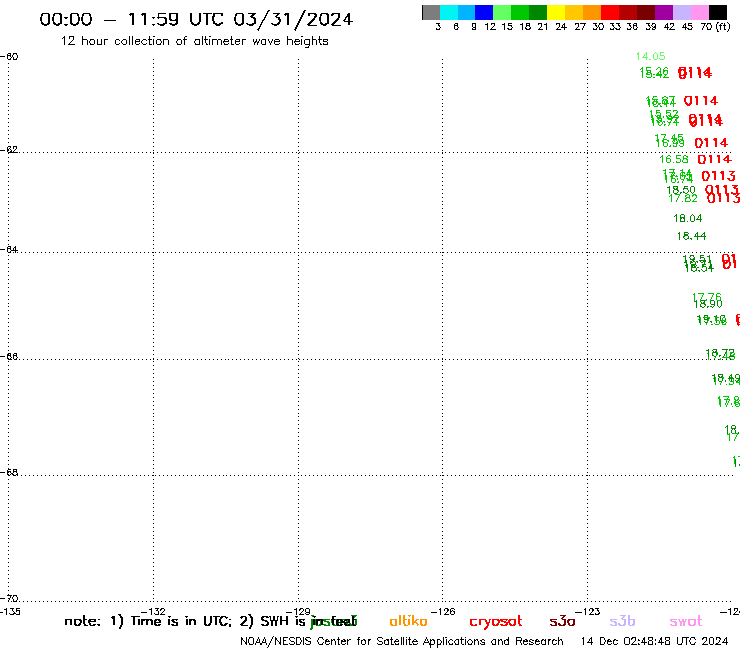Click the '-70' latitude axis label
740x650 pixels.
9,599
